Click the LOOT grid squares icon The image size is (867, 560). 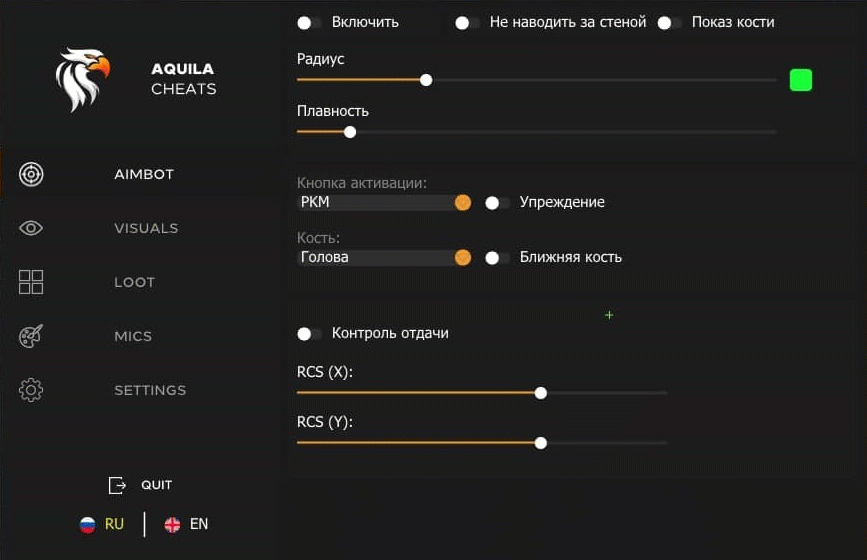click(x=31, y=282)
